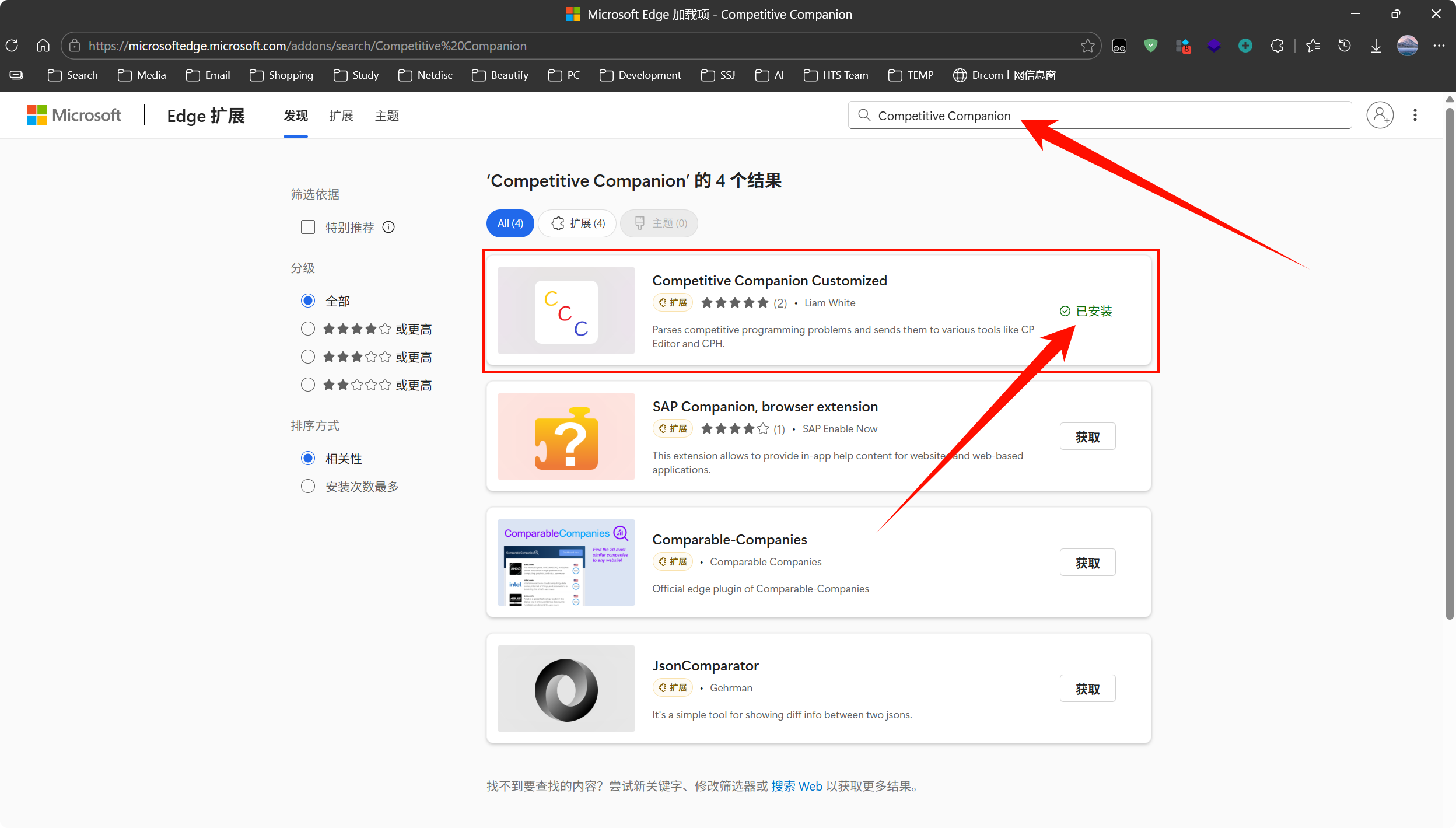Open the AI bookmarks folder

[x=770, y=75]
